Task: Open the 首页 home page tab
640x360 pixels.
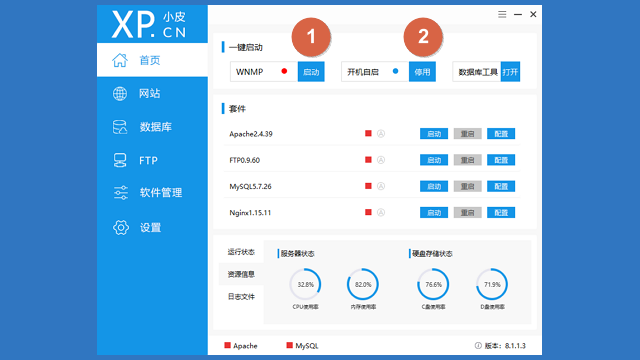Action: (152, 60)
